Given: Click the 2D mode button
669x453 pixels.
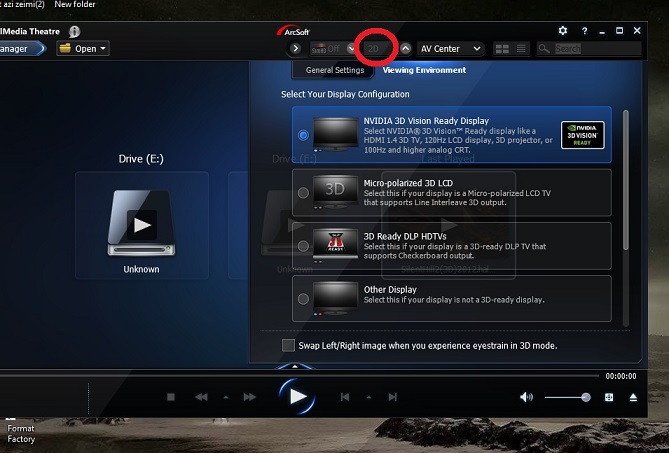Looking at the screenshot, I should [x=375, y=49].
